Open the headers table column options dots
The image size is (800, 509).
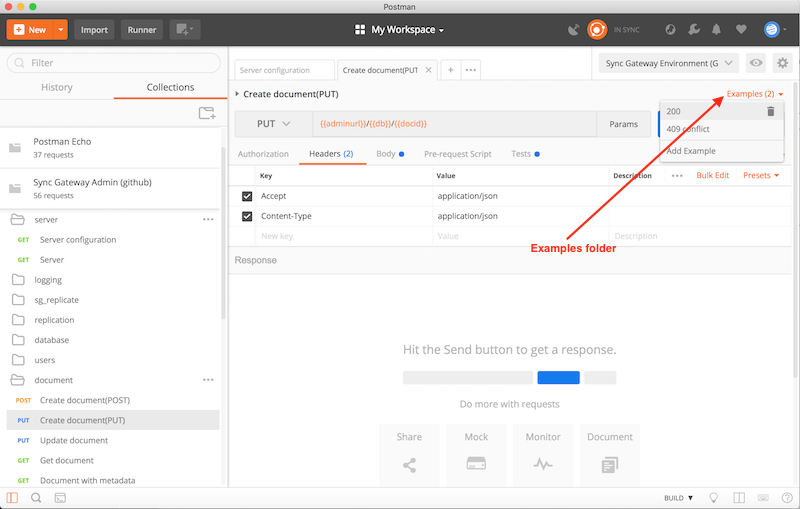point(677,175)
